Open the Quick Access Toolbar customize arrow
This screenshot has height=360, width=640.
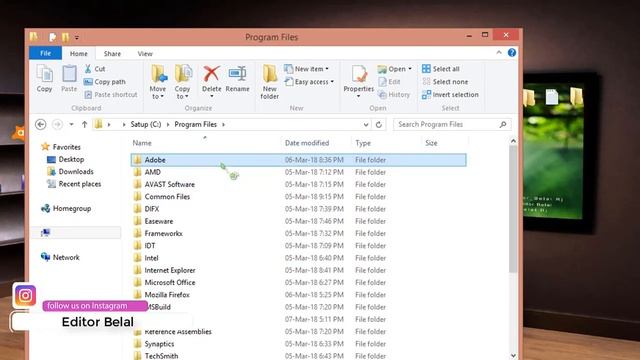click(77, 38)
